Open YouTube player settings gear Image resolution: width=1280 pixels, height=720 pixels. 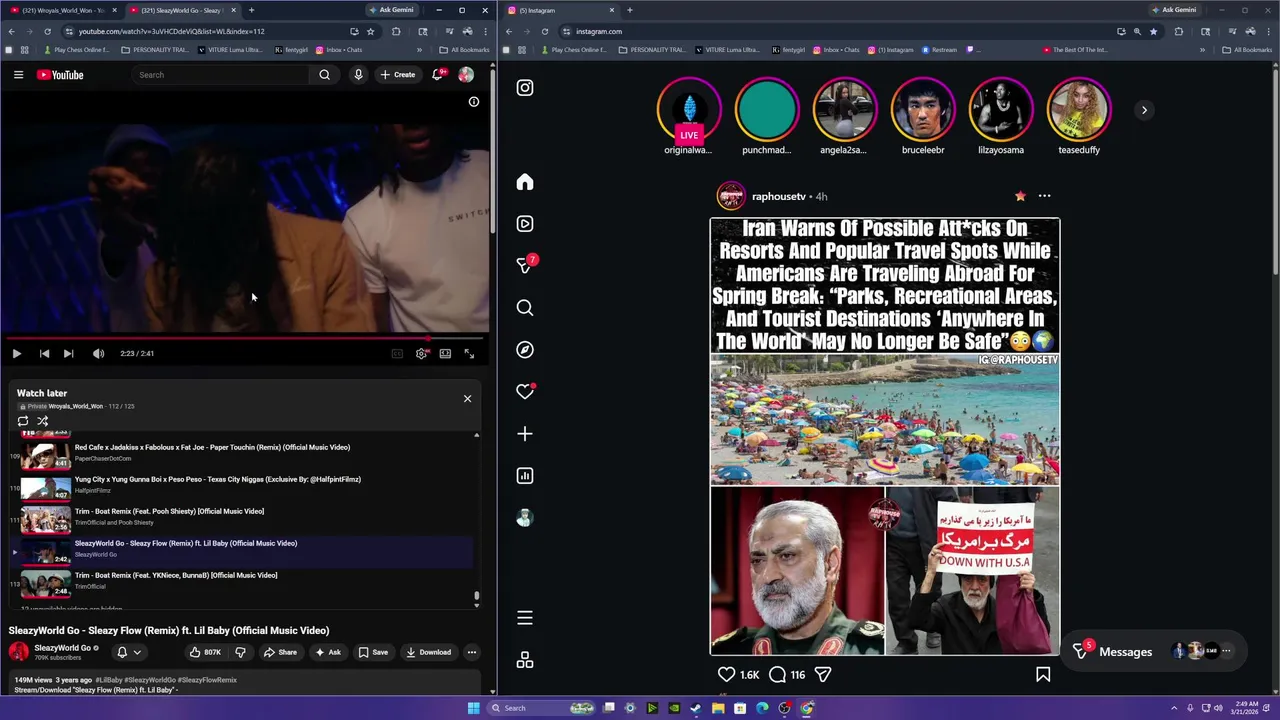coord(422,353)
